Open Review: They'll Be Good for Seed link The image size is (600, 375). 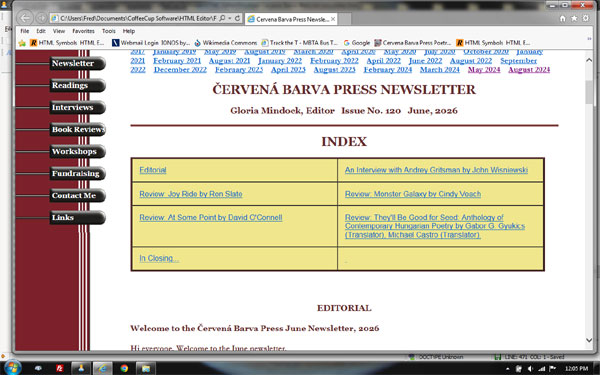pyautogui.click(x=435, y=226)
